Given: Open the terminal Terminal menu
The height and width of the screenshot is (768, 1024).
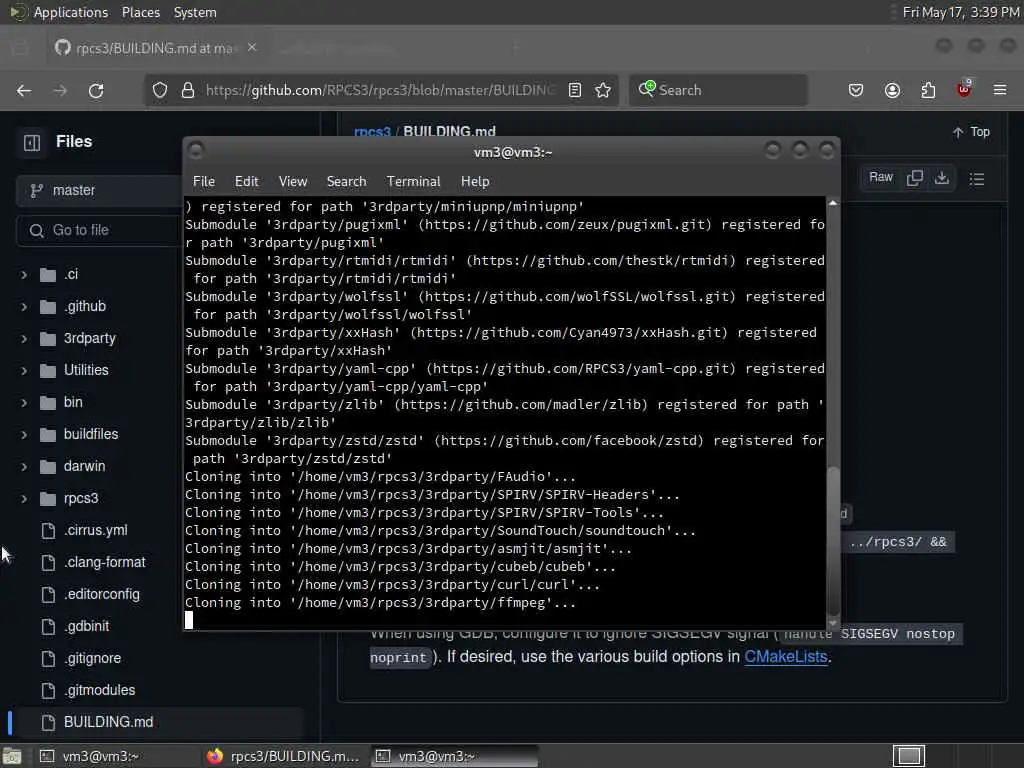Looking at the screenshot, I should click(x=413, y=182).
